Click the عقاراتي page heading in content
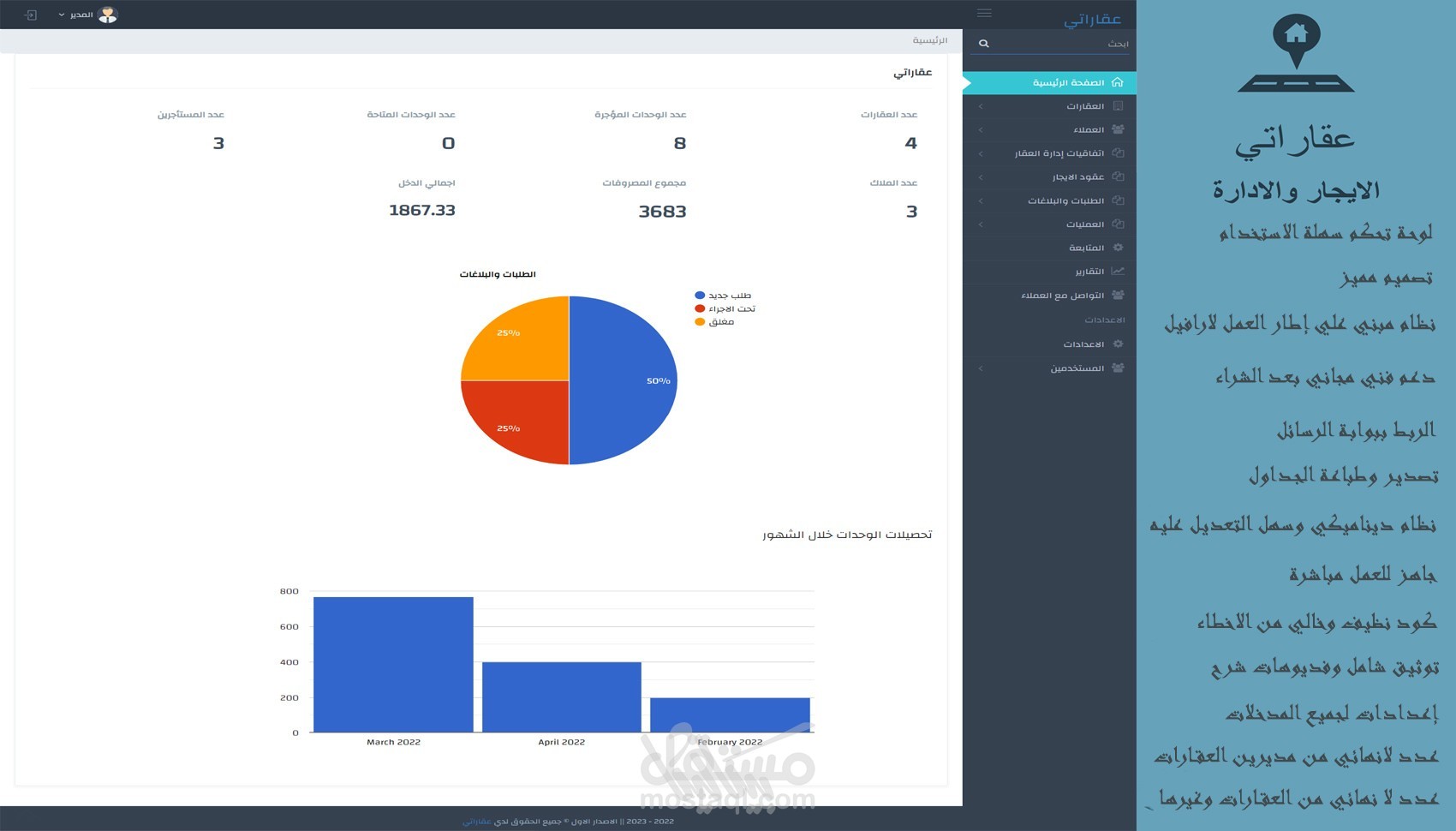The height and width of the screenshot is (831, 1456). point(913,72)
